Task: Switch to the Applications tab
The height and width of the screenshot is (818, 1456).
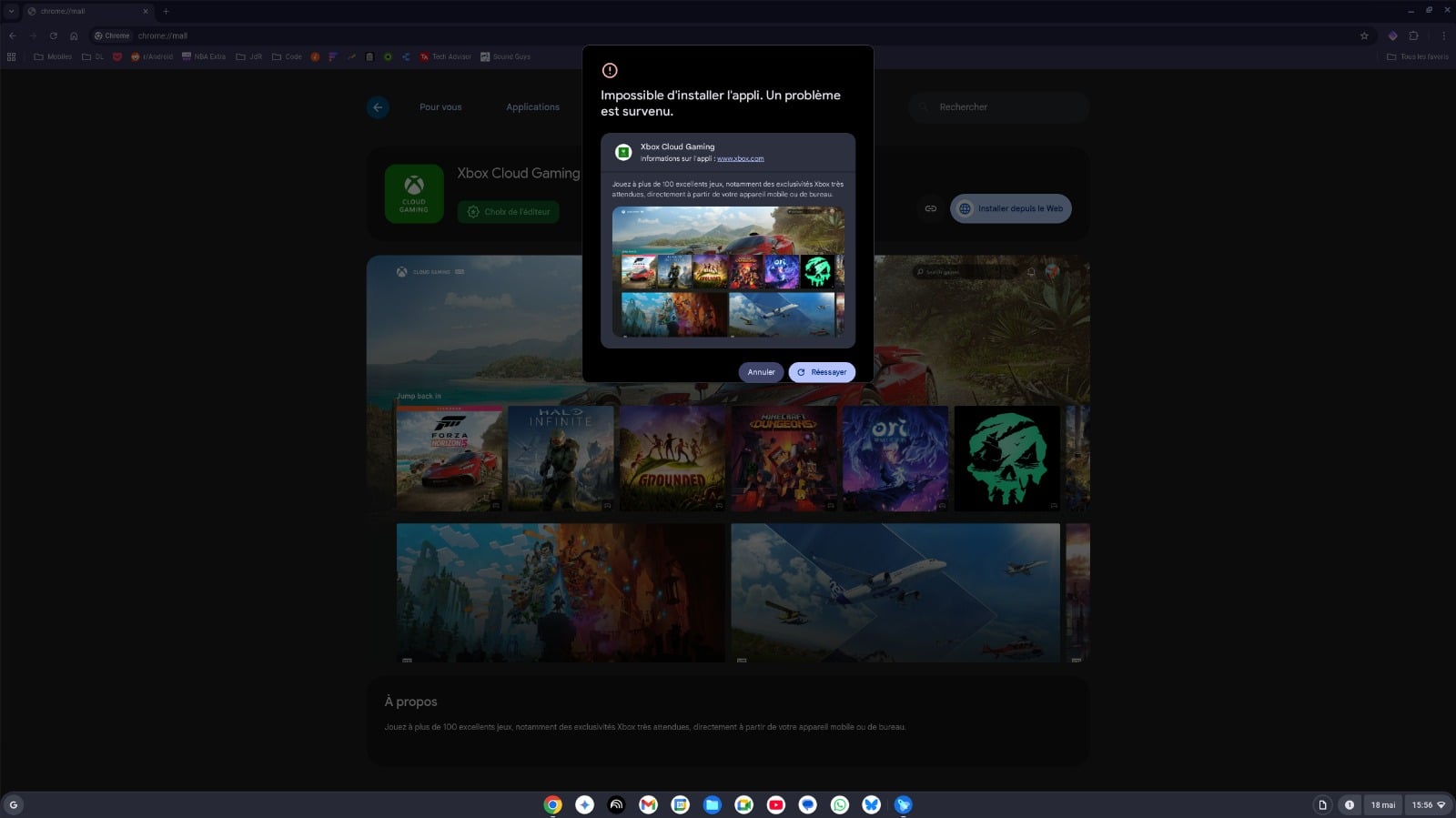Action: (532, 107)
